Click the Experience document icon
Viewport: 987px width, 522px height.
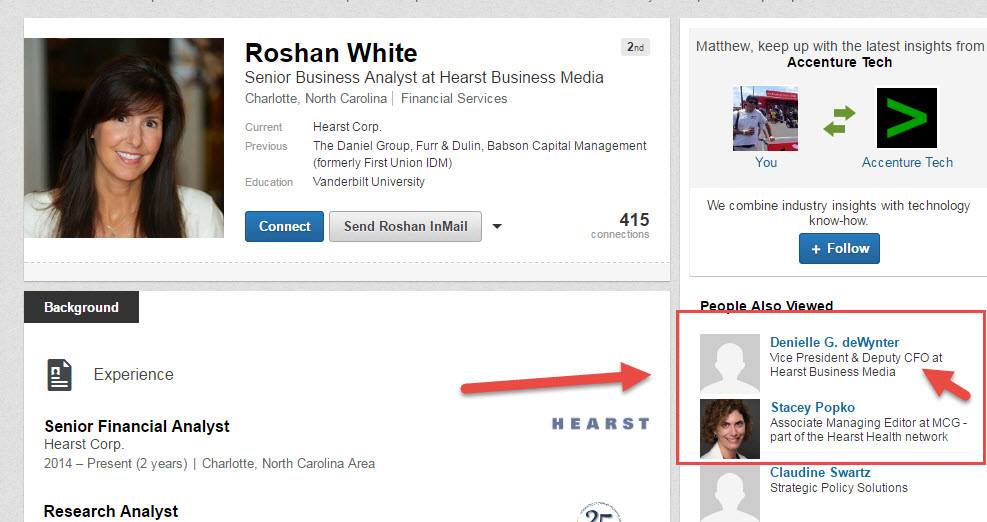[59, 375]
